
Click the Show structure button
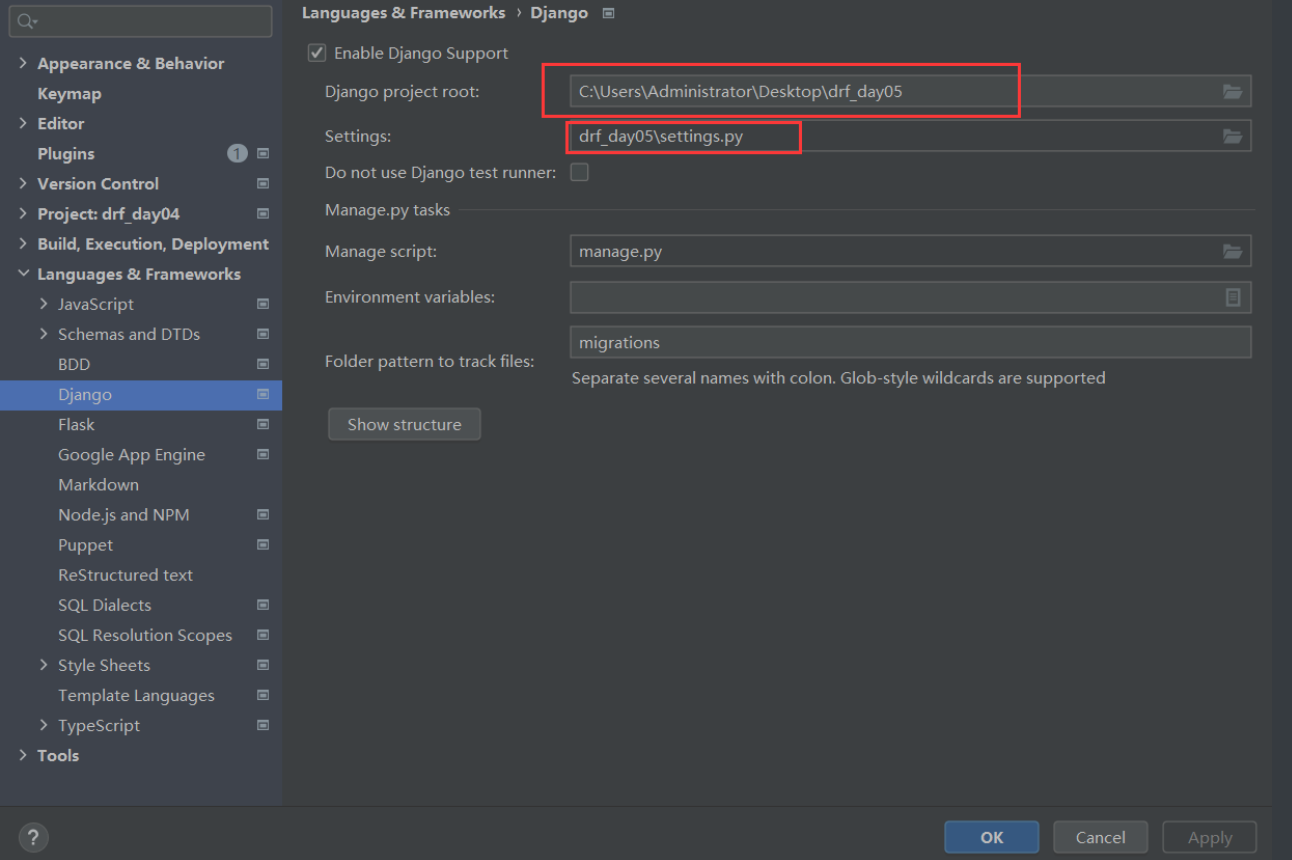click(404, 424)
